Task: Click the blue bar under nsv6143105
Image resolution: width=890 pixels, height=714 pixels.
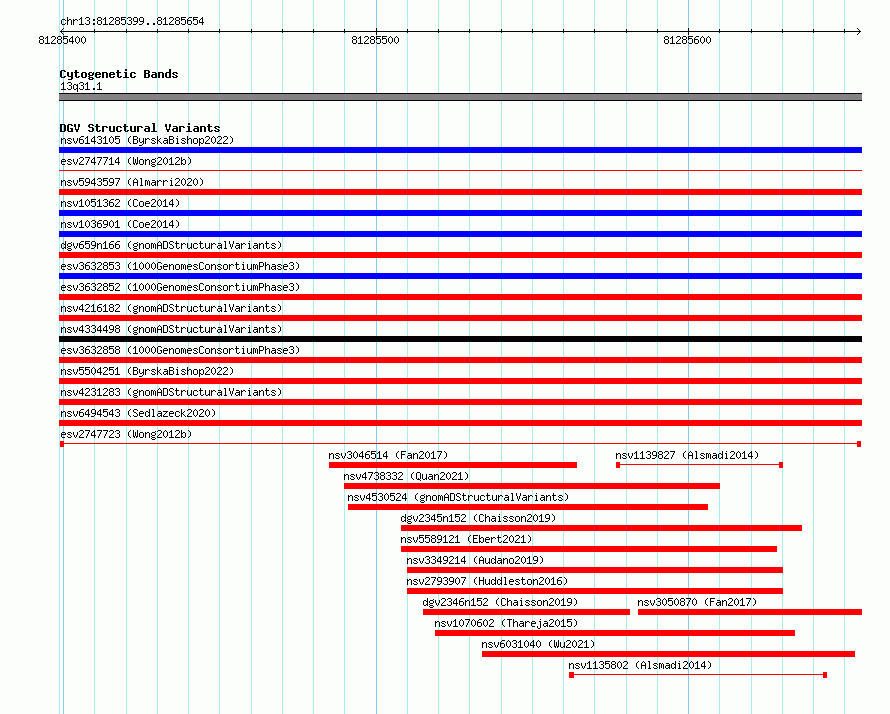Action: 460,150
